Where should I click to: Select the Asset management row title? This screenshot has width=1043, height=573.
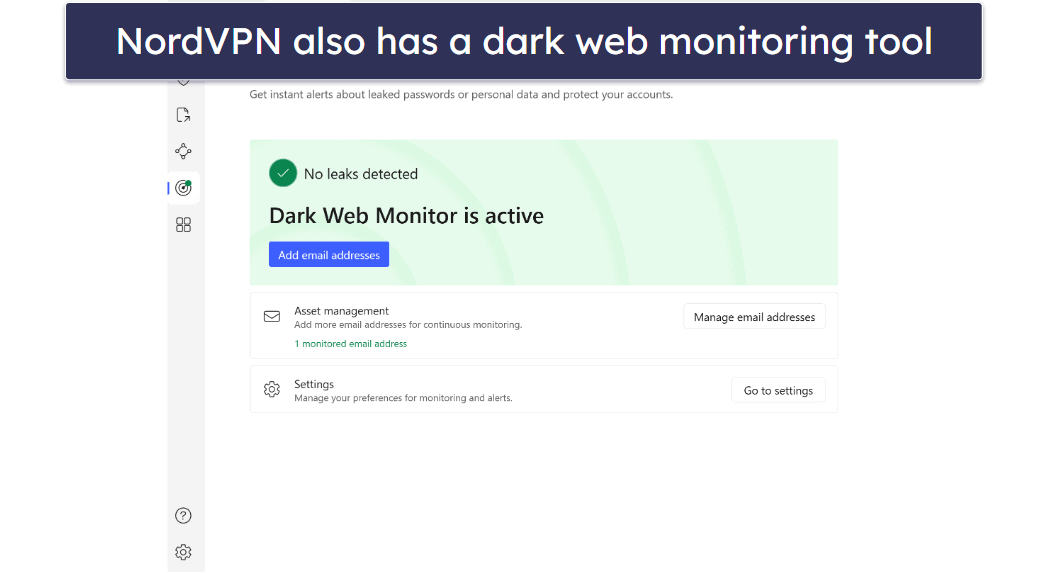341,311
